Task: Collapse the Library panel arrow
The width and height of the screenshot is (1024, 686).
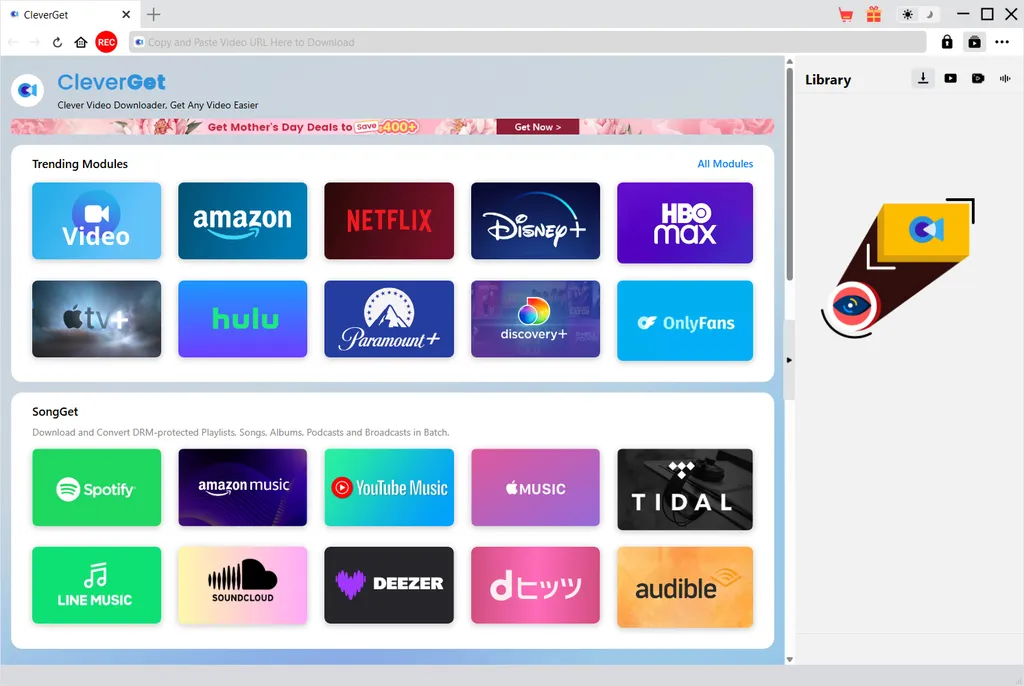Action: [789, 360]
